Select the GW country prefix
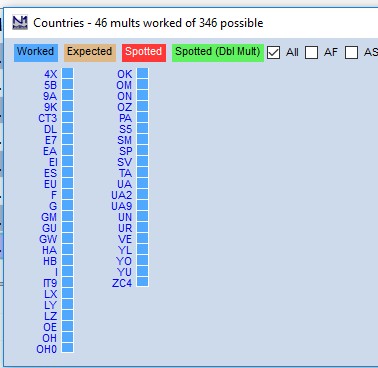Image resolution: width=378 pixels, height=368 pixels. point(48,239)
